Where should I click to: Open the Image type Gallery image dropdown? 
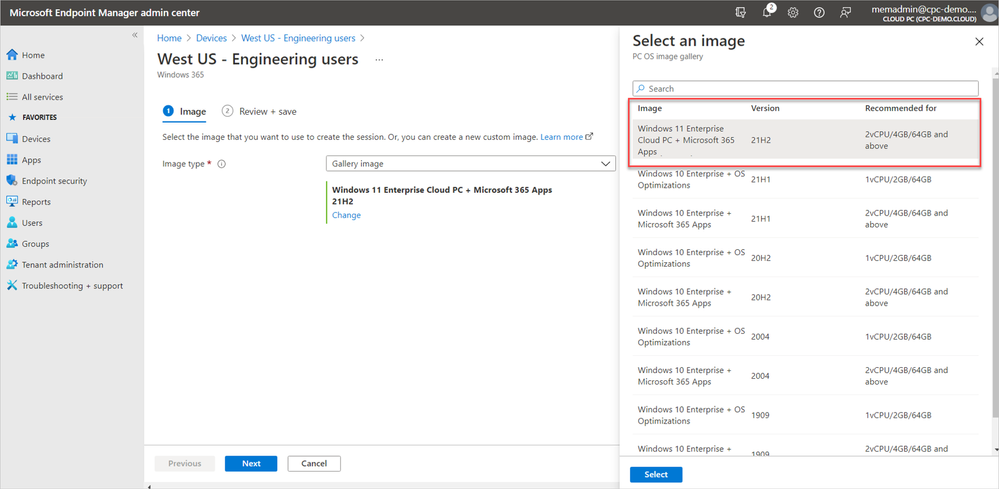(471, 164)
